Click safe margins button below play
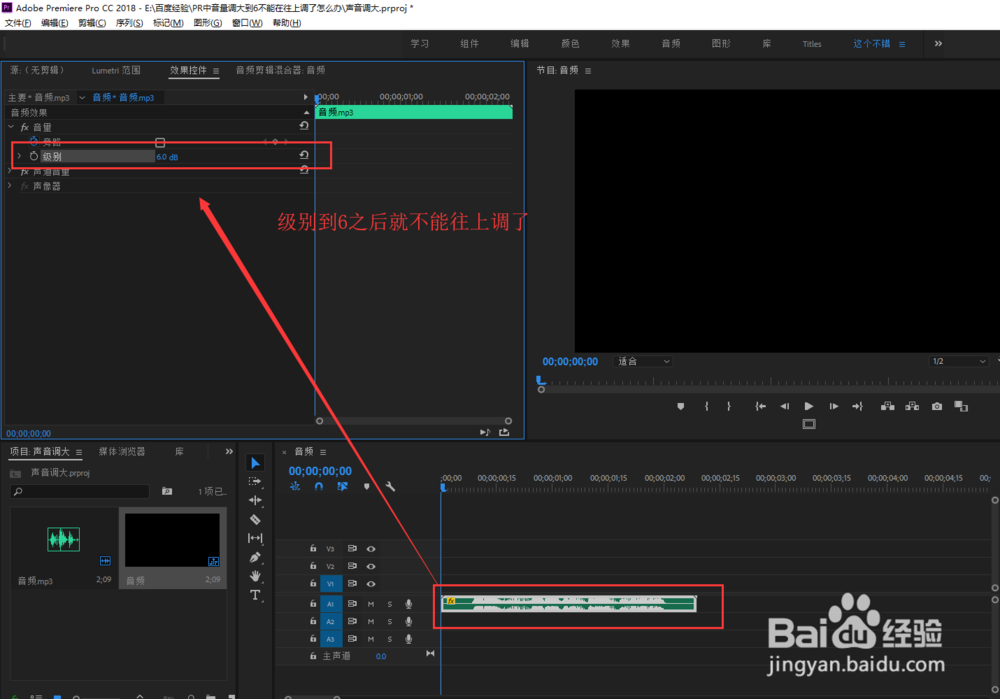This screenshot has height=699, width=1000. pos(809,424)
